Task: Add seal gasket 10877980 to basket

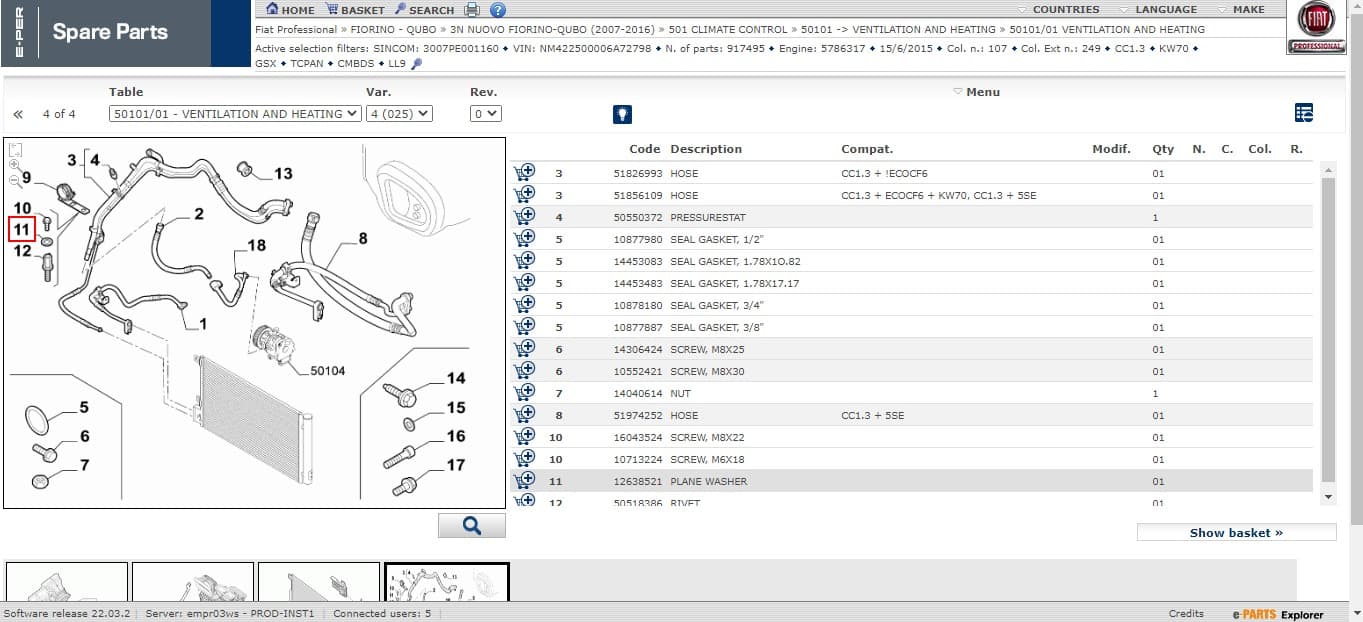Action: [x=524, y=238]
